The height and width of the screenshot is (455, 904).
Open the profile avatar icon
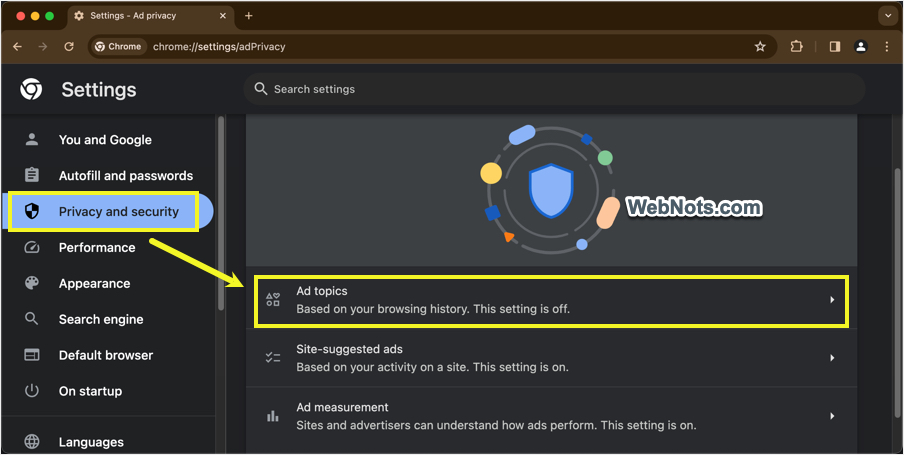[x=860, y=46]
